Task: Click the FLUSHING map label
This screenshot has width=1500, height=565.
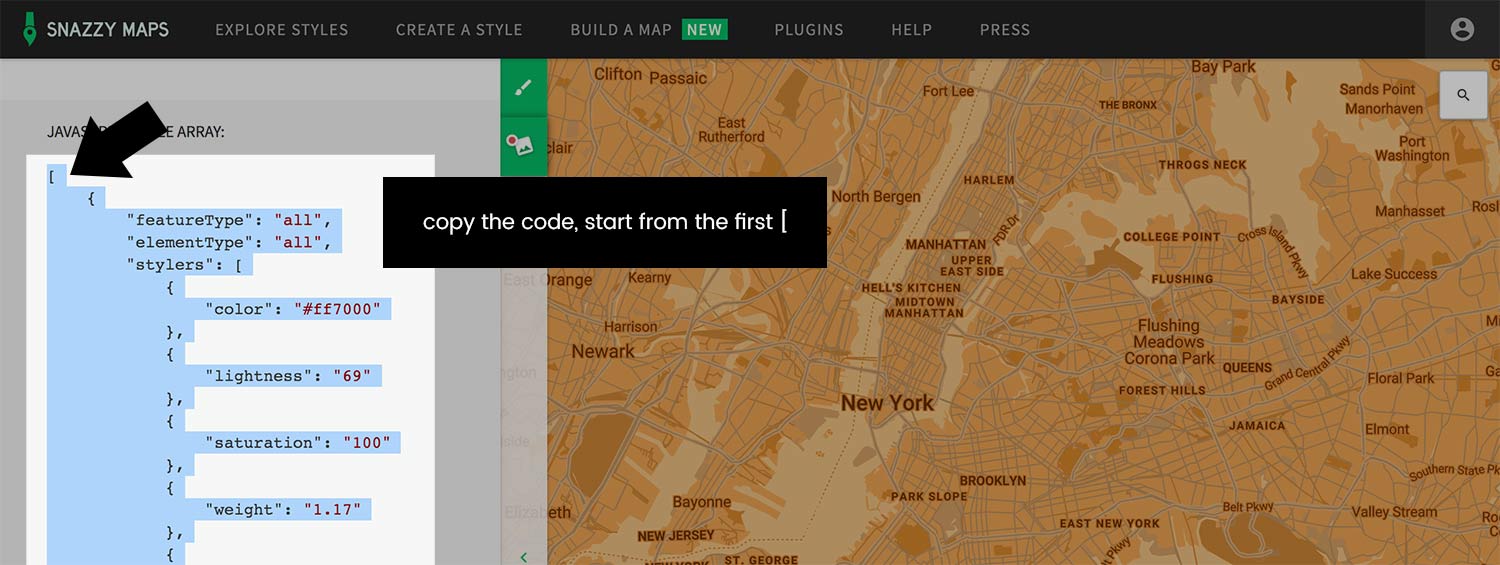Action: tap(1182, 279)
